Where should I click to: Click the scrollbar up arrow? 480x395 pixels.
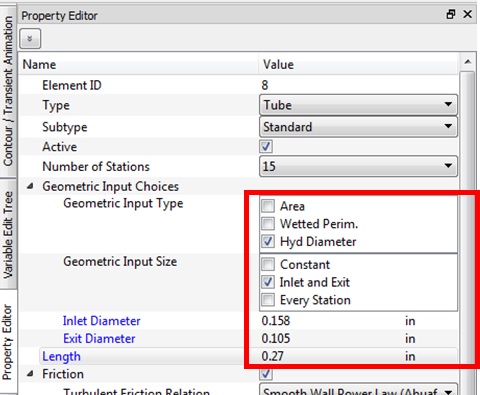point(468,62)
